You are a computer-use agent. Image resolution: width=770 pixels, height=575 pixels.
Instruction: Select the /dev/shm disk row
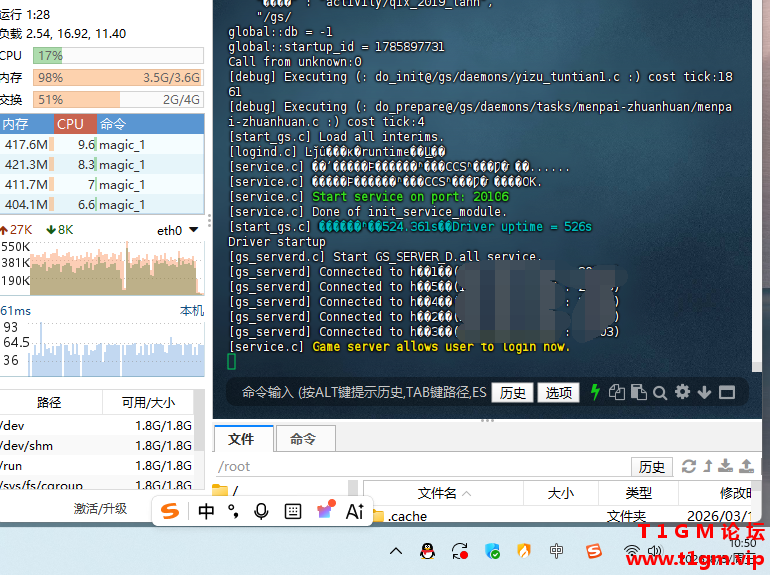point(97,445)
